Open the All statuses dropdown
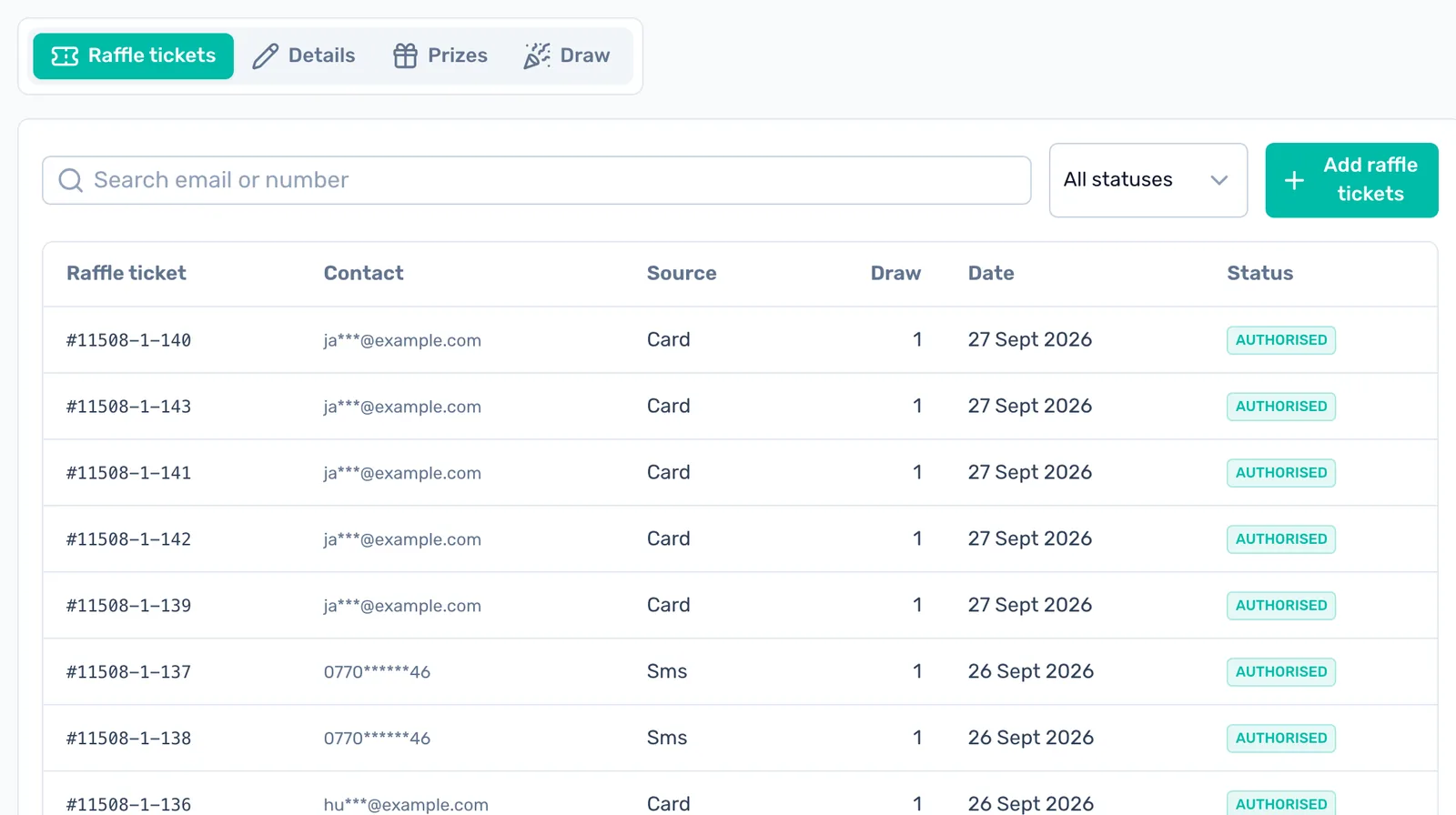The image size is (1456, 815). (1148, 180)
